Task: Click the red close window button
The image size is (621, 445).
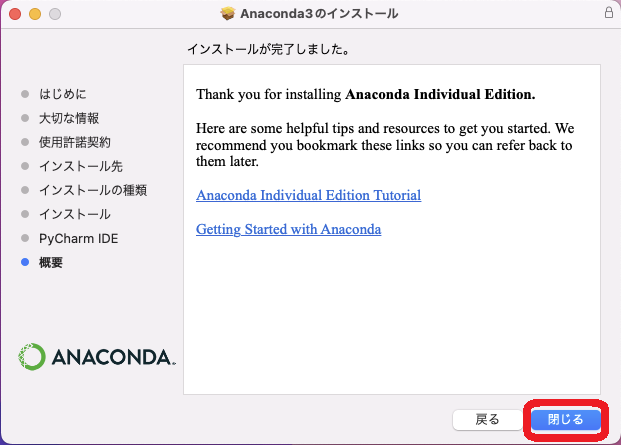Action: [x=14, y=14]
